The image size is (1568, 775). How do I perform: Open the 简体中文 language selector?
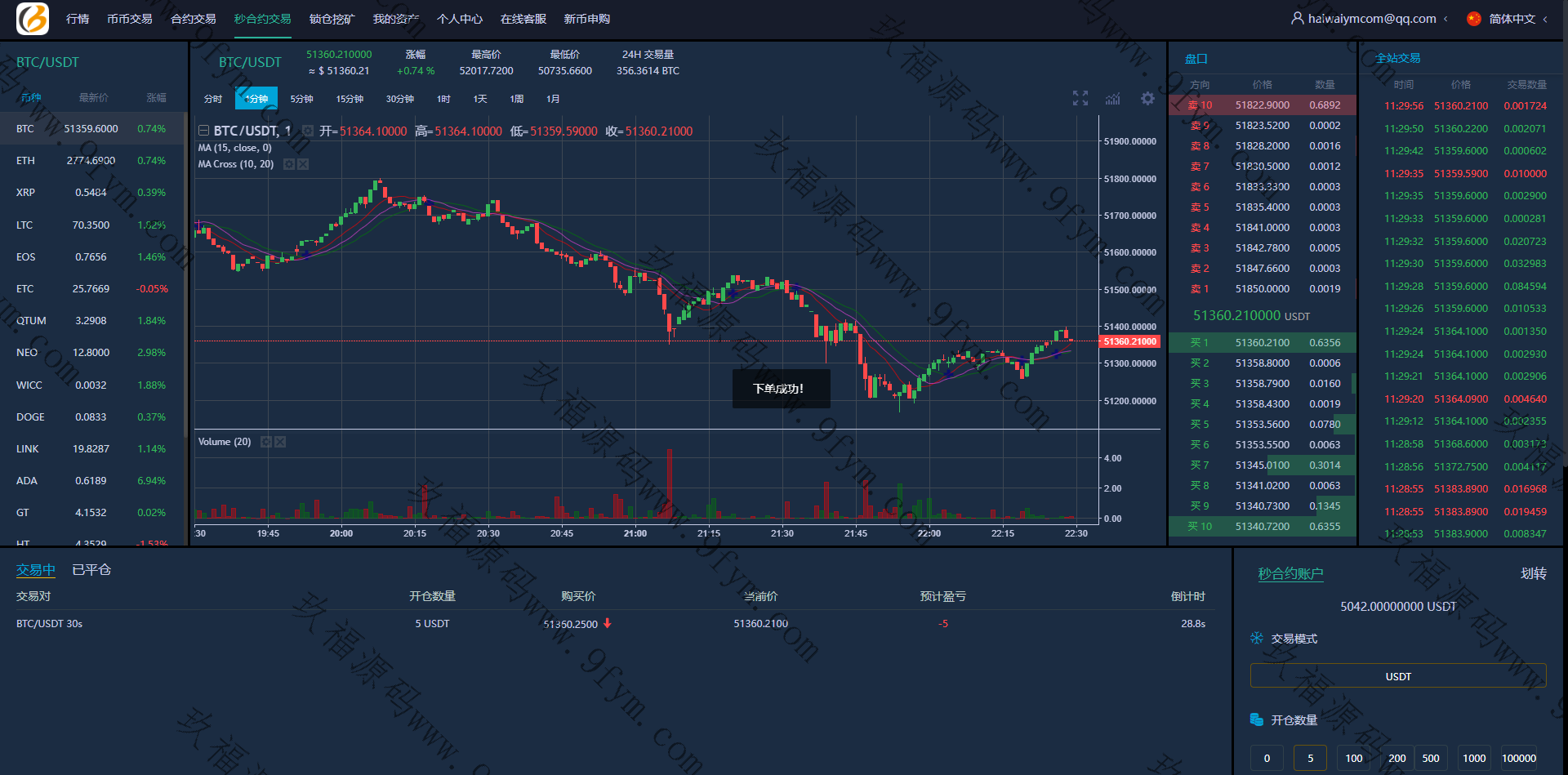pos(1512,19)
